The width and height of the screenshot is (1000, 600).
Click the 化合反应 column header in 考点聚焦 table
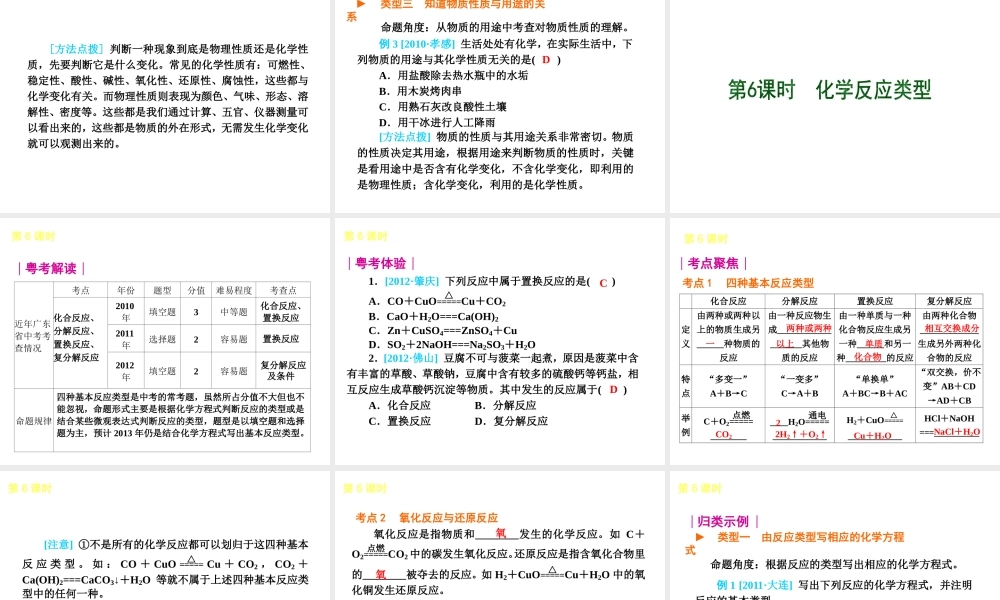728,301
